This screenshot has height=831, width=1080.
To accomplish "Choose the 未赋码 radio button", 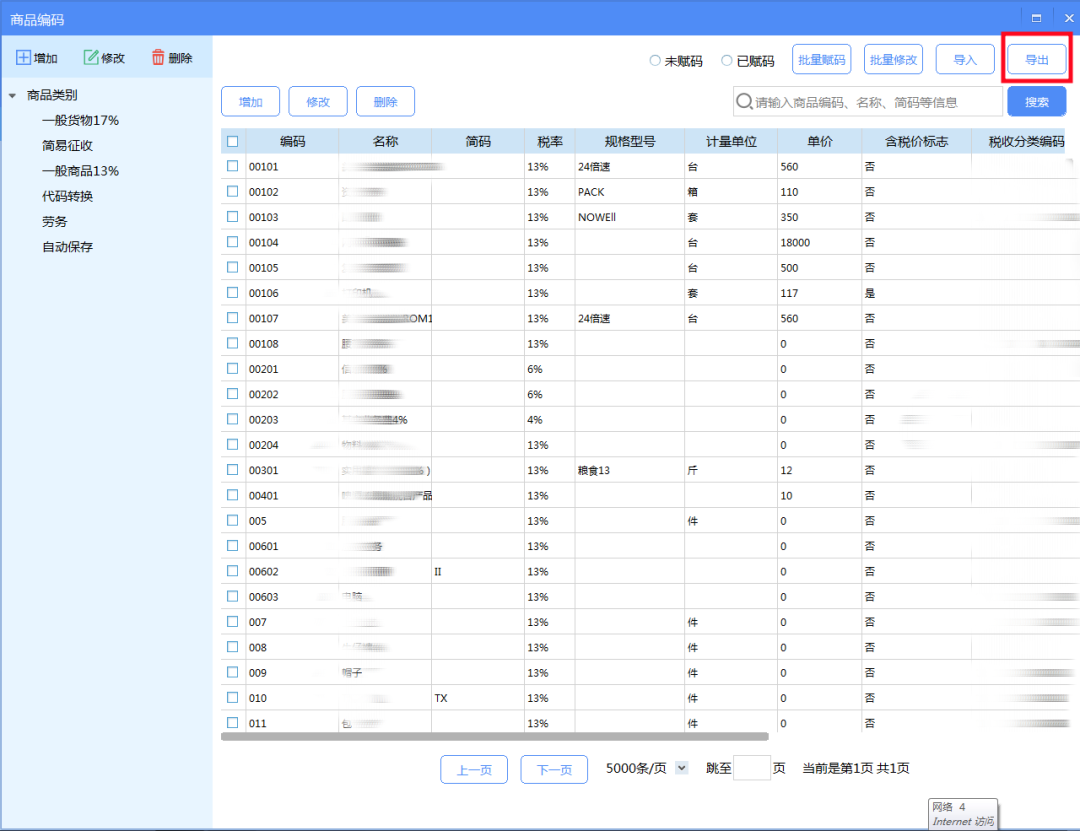I will point(655,61).
